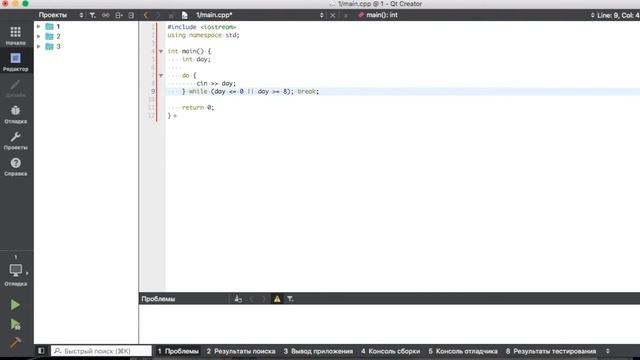
Task: Click the file lock icon in the editor toolbar
Action: click(x=171, y=15)
